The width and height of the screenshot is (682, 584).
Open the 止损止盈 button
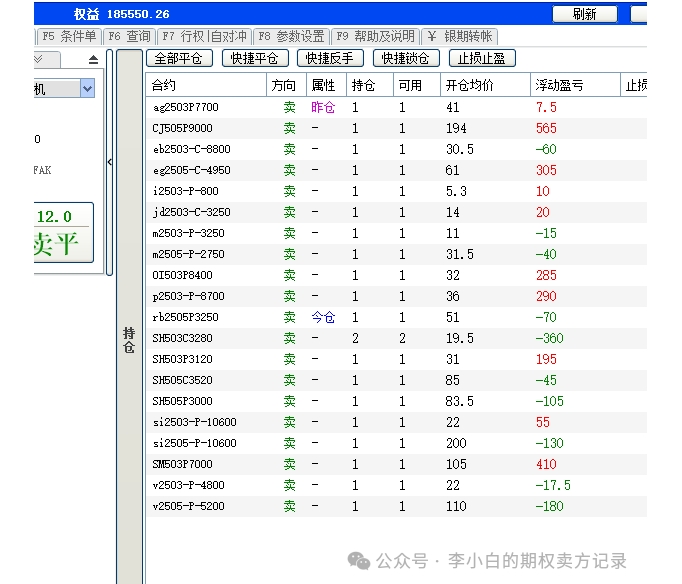pos(482,59)
